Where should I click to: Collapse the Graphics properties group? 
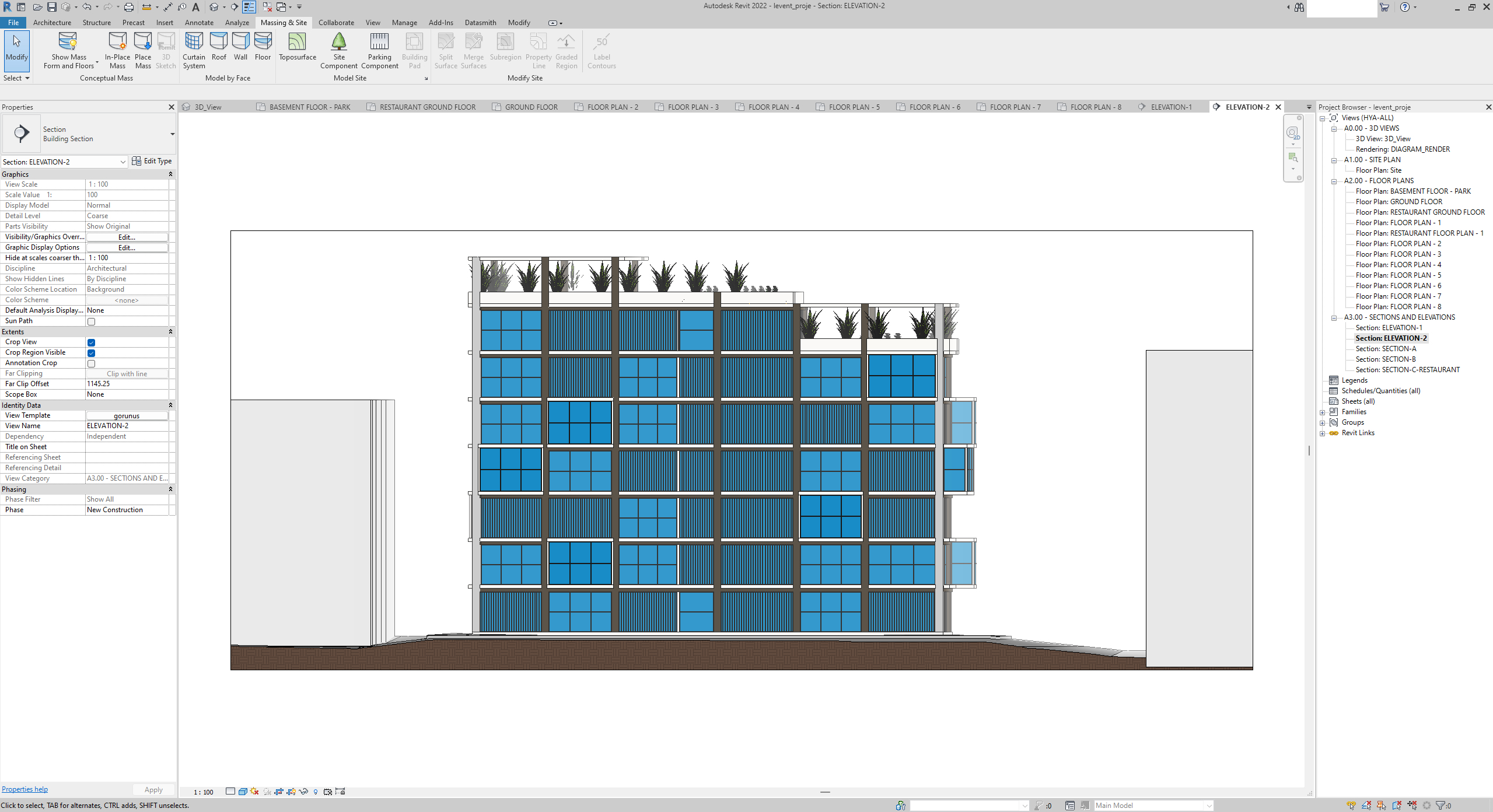tap(170, 174)
